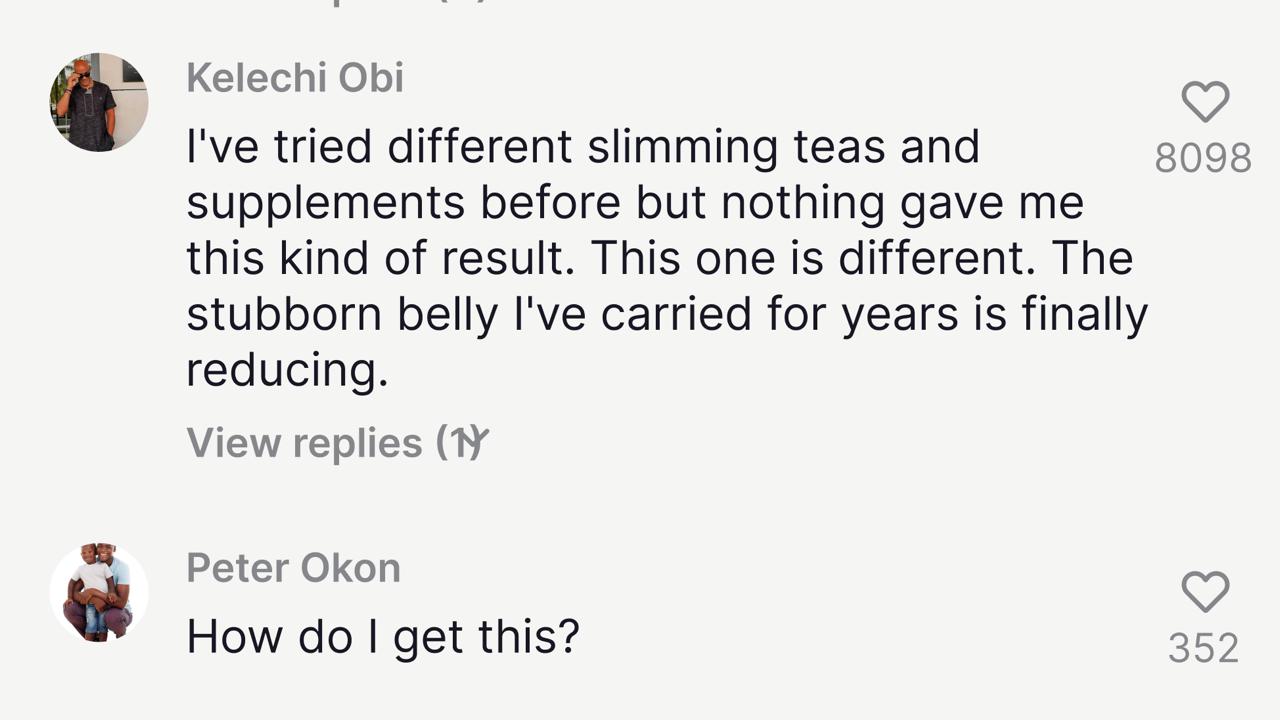
Task: Click the reply count in parentheses
Action: (462, 443)
